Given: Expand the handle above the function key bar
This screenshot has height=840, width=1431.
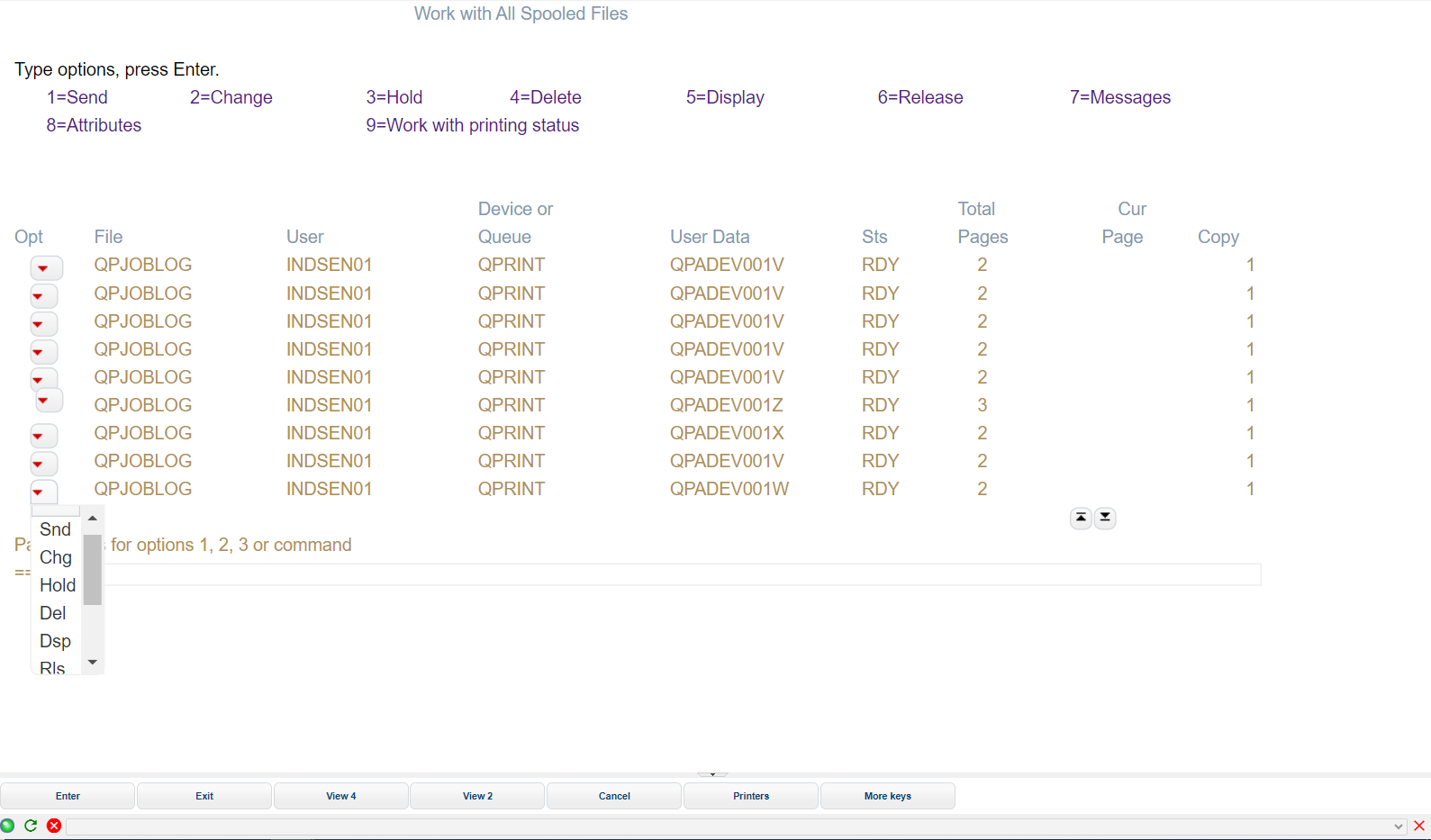Looking at the screenshot, I should 712,773.
